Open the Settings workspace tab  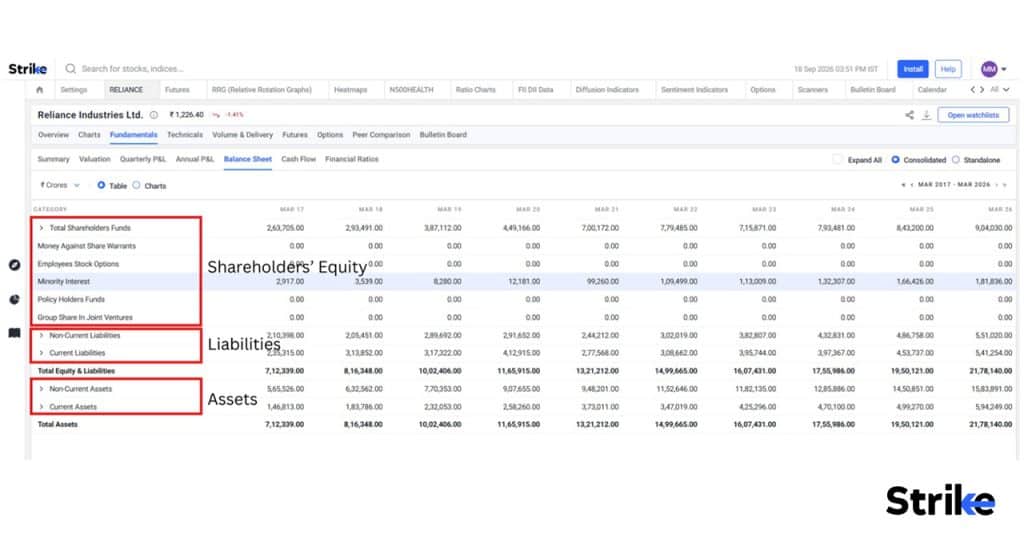(x=74, y=89)
